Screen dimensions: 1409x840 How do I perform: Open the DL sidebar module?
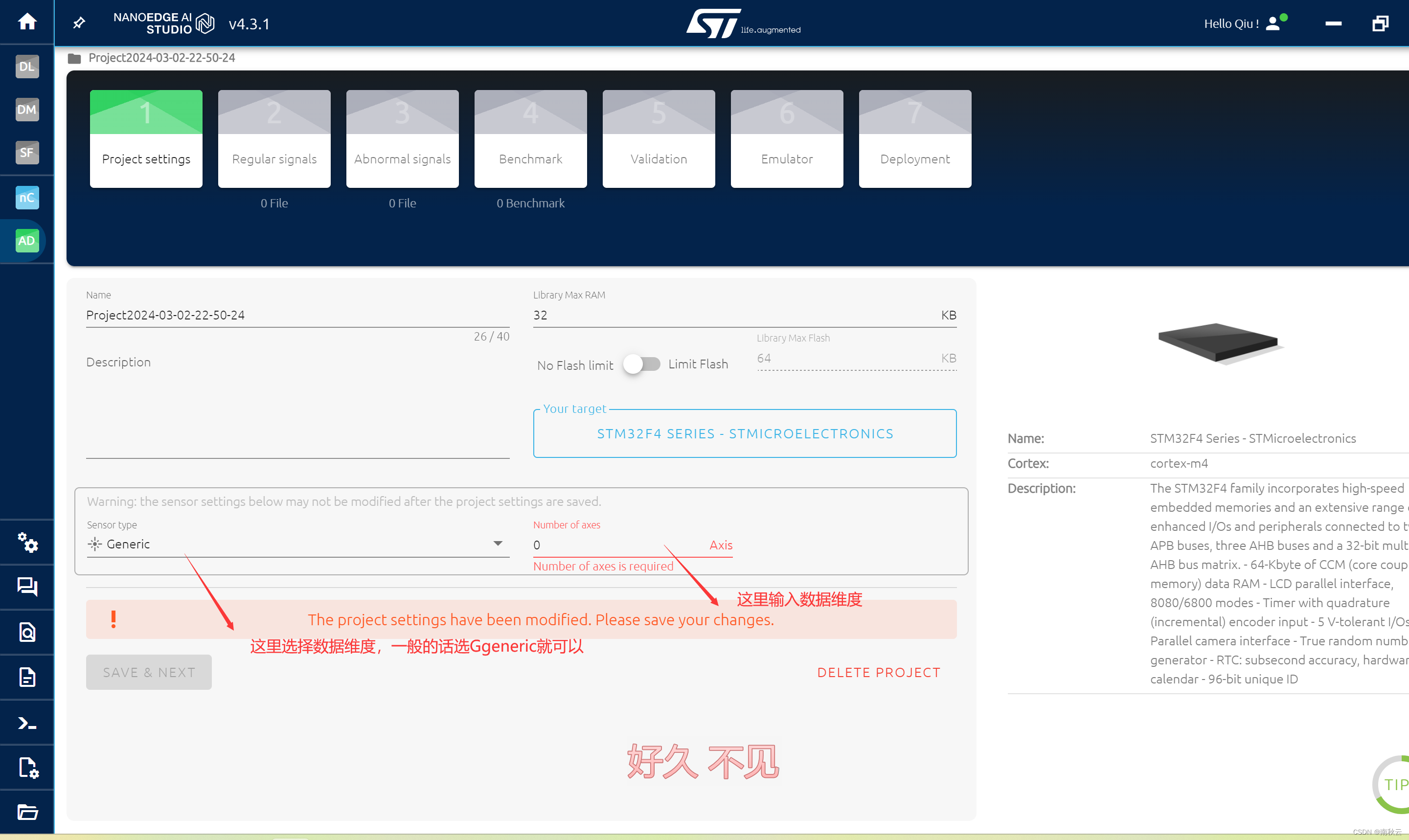26,67
